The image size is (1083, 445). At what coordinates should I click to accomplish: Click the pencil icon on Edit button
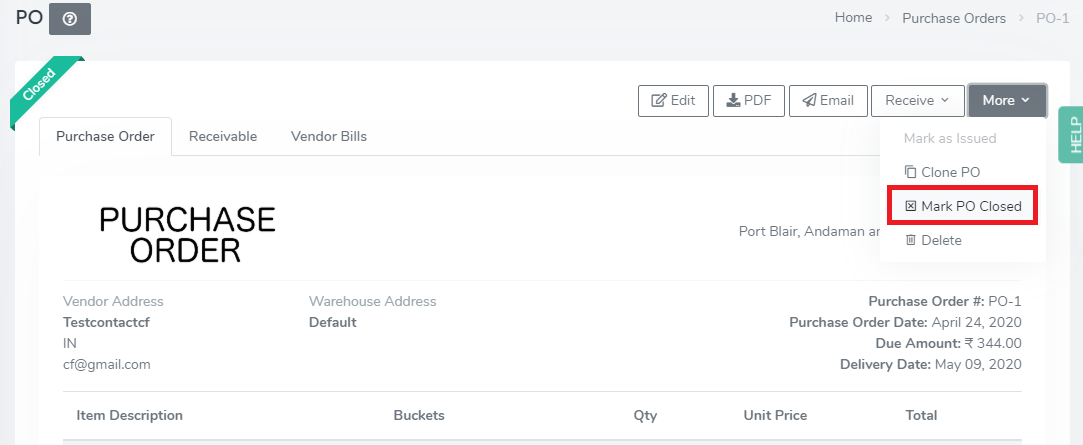[x=659, y=101]
